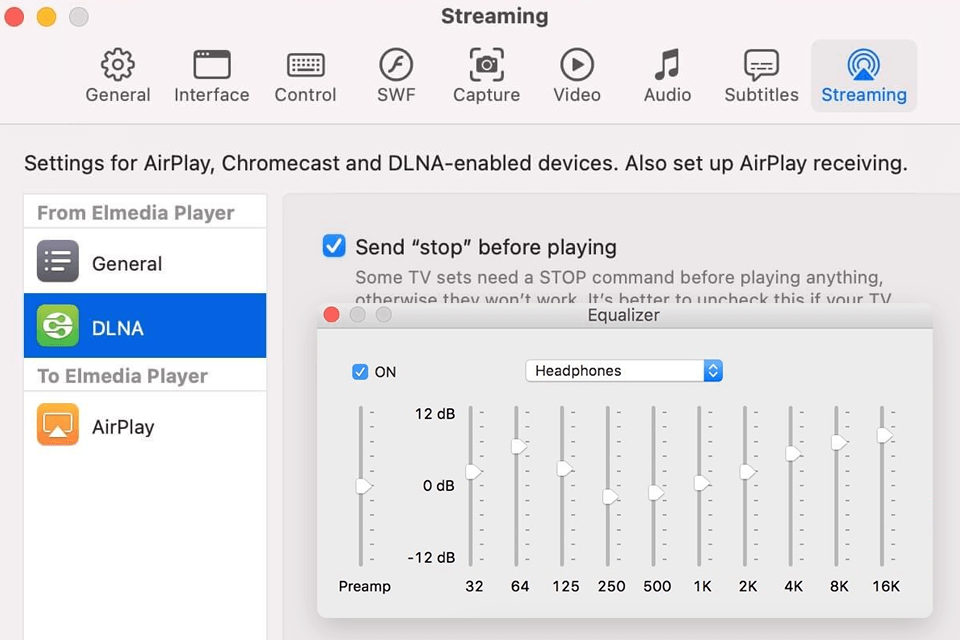Image resolution: width=960 pixels, height=640 pixels.
Task: Click the "0 dB" scale label
Action: coord(438,486)
